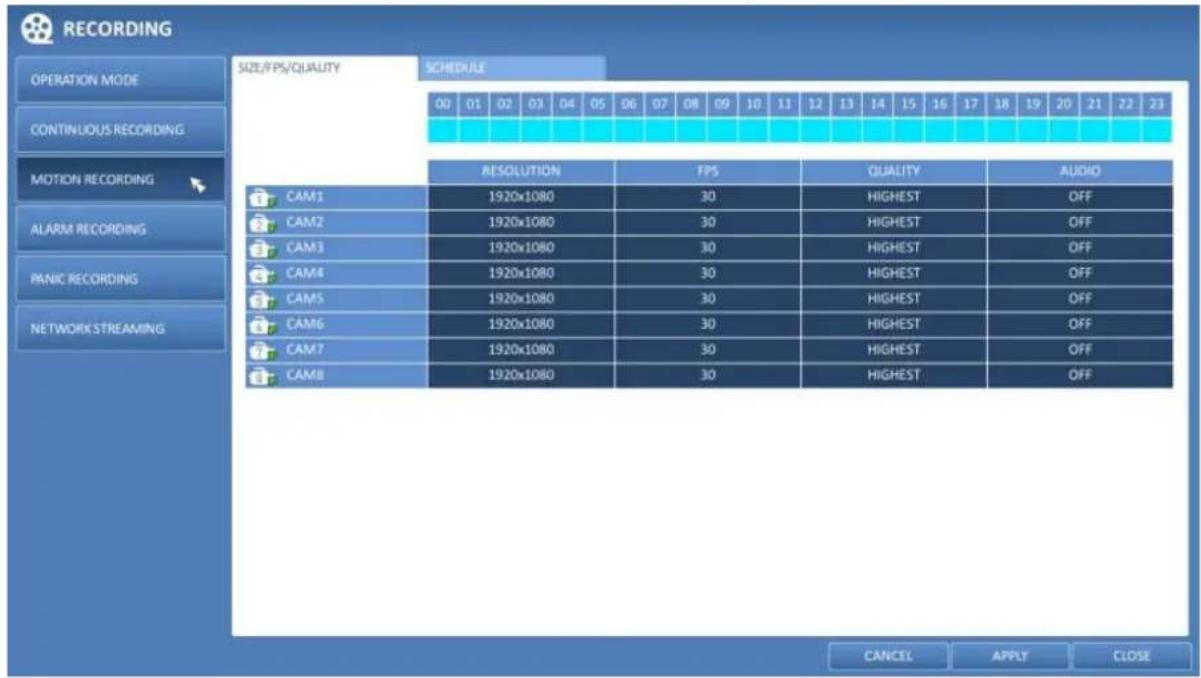The image size is (1201, 678).
Task: Toggle CAM8 audio OFF setting
Action: pos(1080,375)
